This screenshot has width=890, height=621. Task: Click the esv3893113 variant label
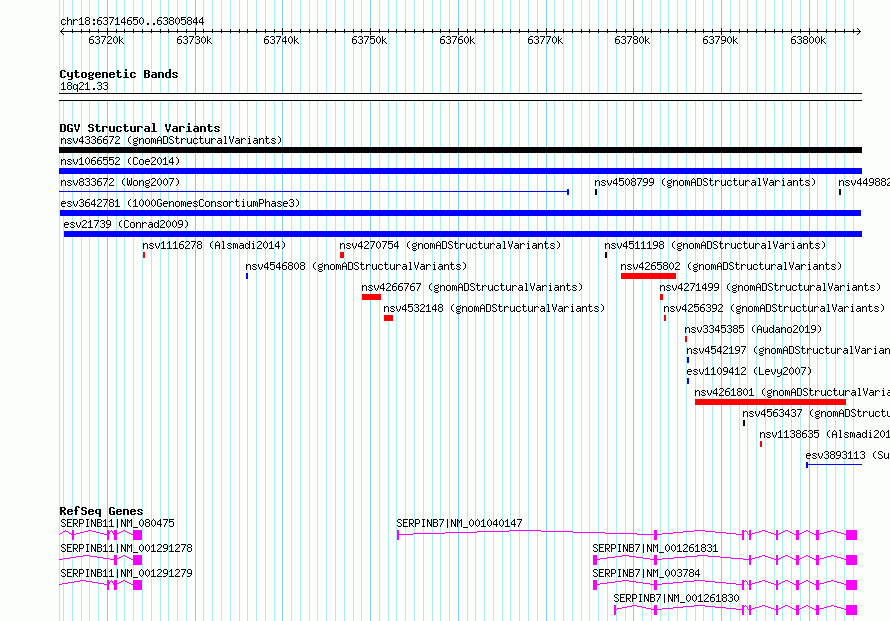click(x=847, y=455)
